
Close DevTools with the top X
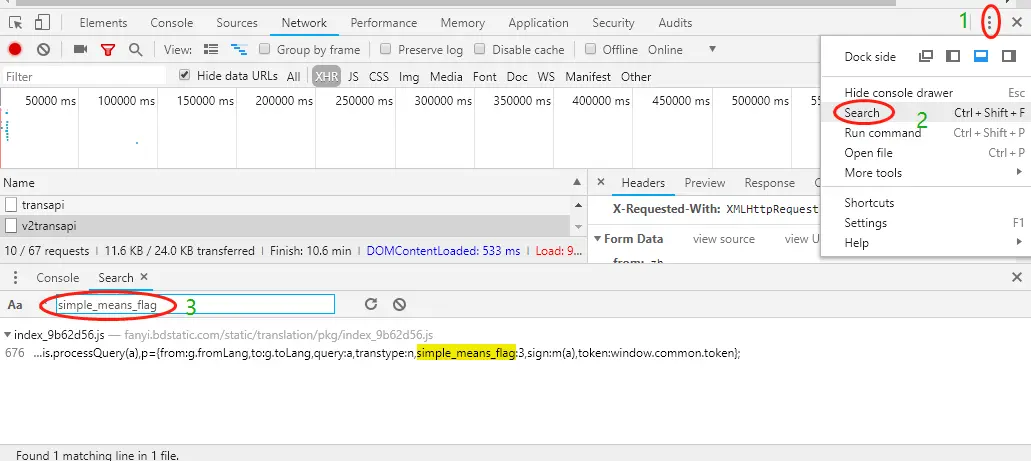[x=1017, y=22]
